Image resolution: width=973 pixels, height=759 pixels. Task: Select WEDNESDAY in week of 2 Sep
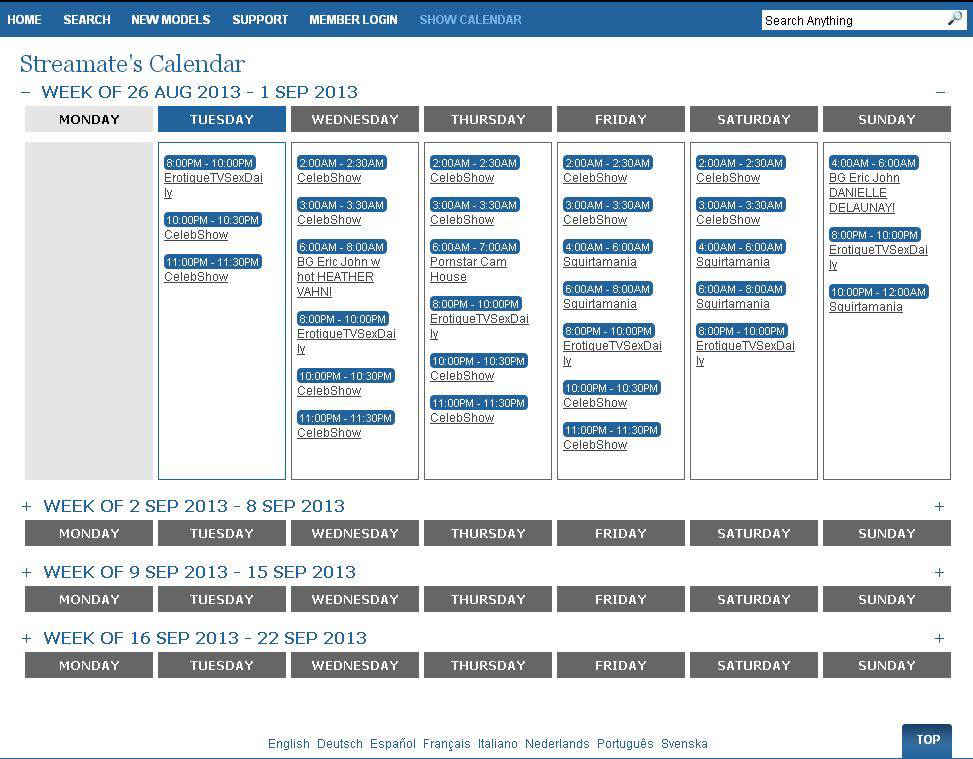tap(355, 533)
